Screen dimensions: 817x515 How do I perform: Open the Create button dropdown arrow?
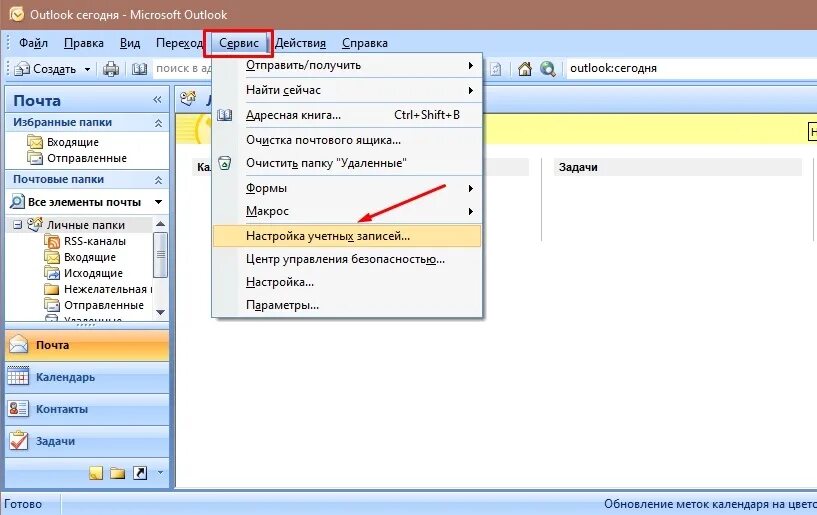click(88, 69)
